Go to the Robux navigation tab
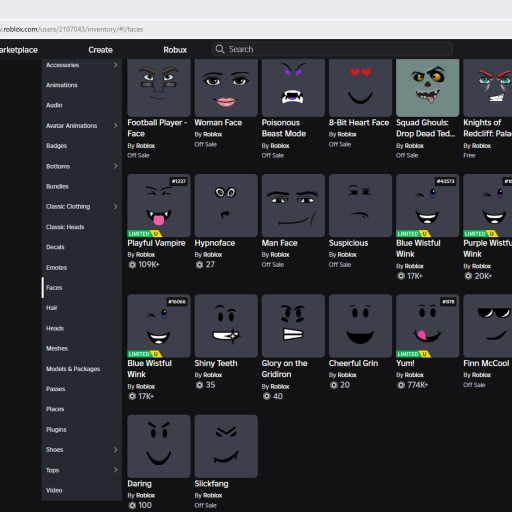The image size is (512, 512). [x=175, y=50]
